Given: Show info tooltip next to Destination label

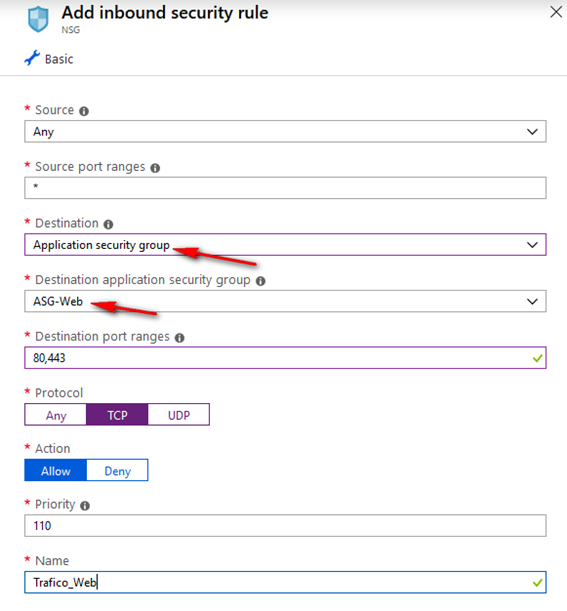Looking at the screenshot, I should tap(108, 224).
